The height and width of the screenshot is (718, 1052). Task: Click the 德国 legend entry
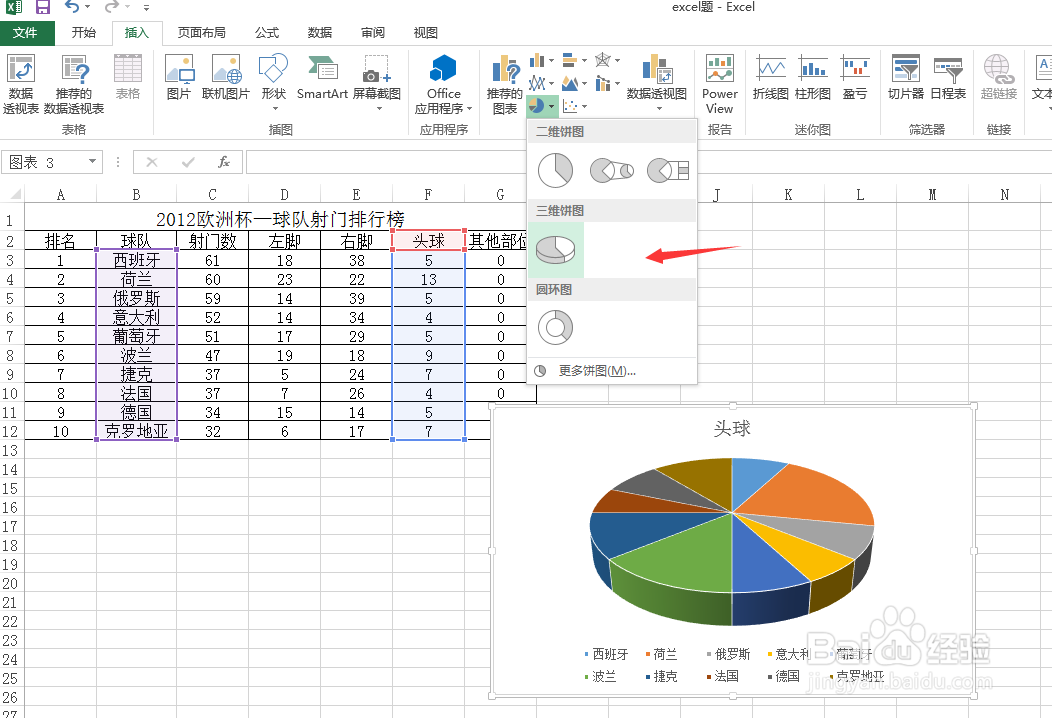(x=783, y=676)
